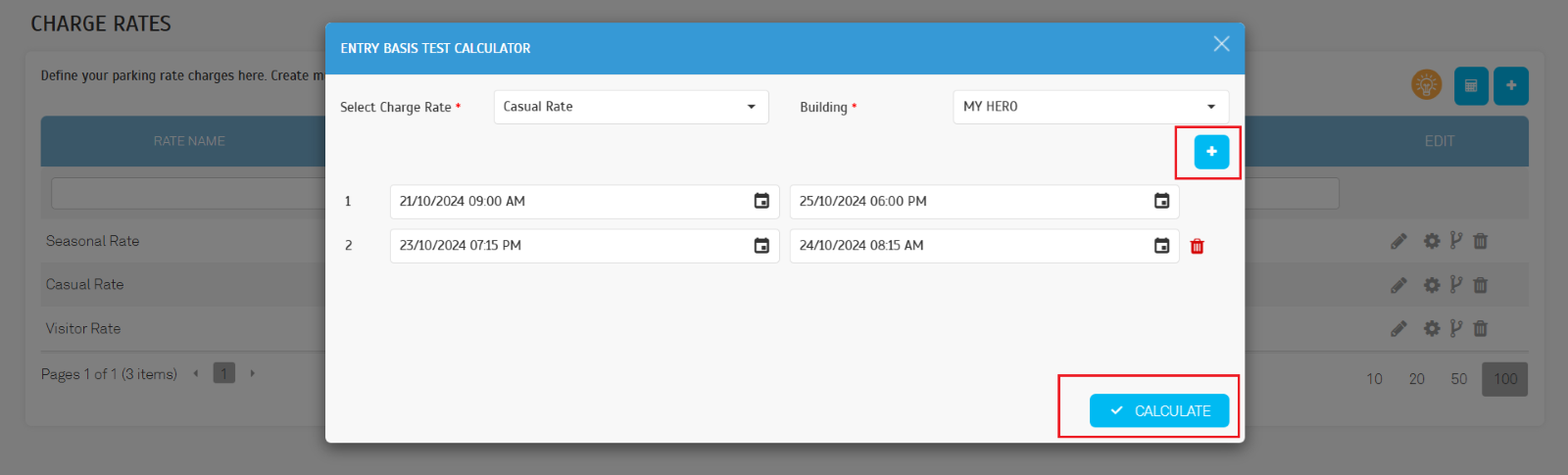Click the second row end date field
1568x475 pixels.
[968, 246]
